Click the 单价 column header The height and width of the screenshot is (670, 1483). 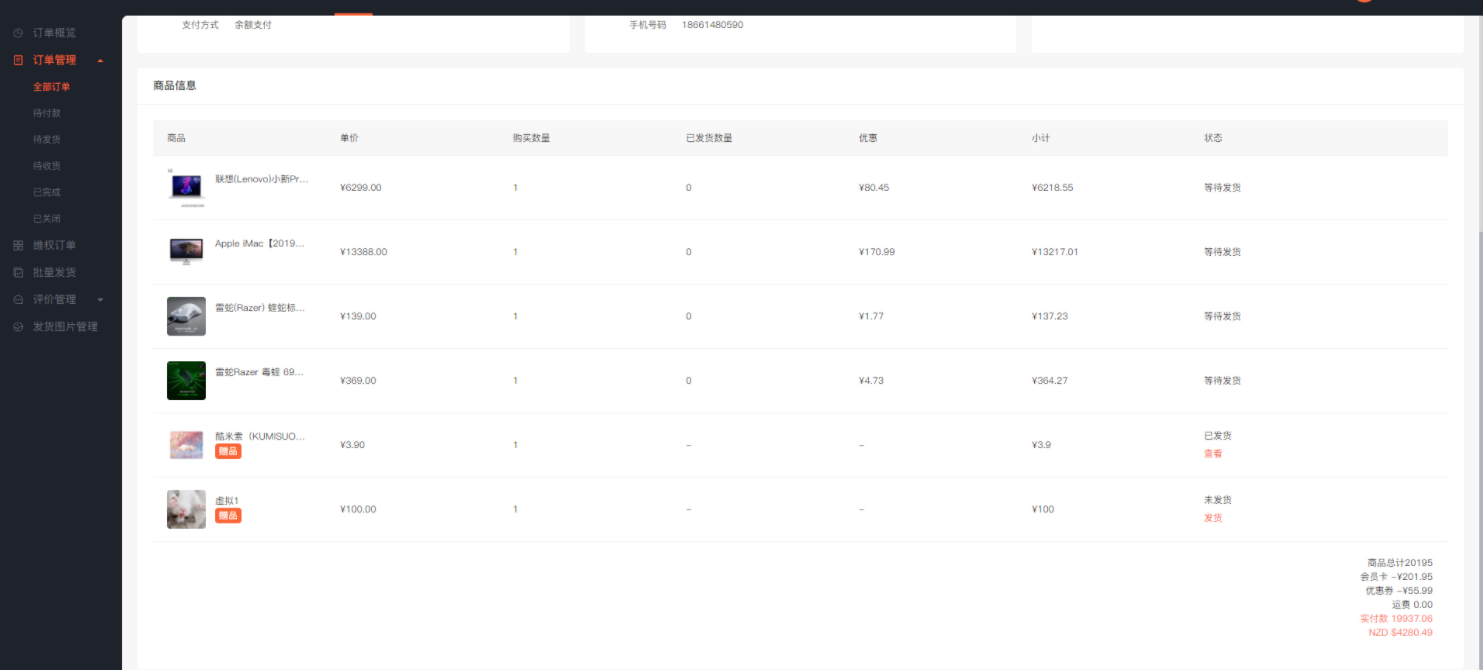pyautogui.click(x=349, y=138)
